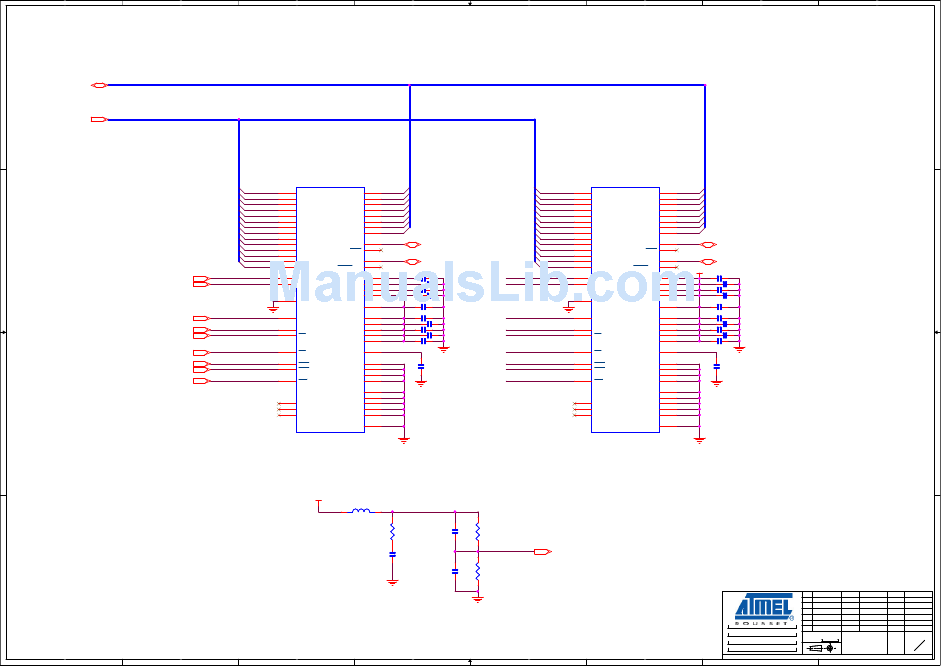This screenshot has height=671, width=950.
Task: Click the projection symbol in the title block
Action: (x=823, y=648)
